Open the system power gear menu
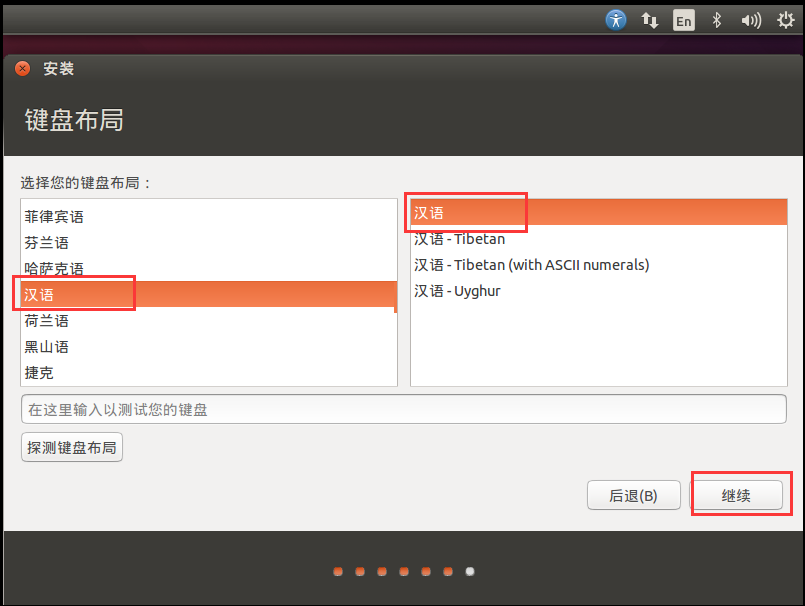This screenshot has width=805, height=606. pyautogui.click(x=785, y=21)
